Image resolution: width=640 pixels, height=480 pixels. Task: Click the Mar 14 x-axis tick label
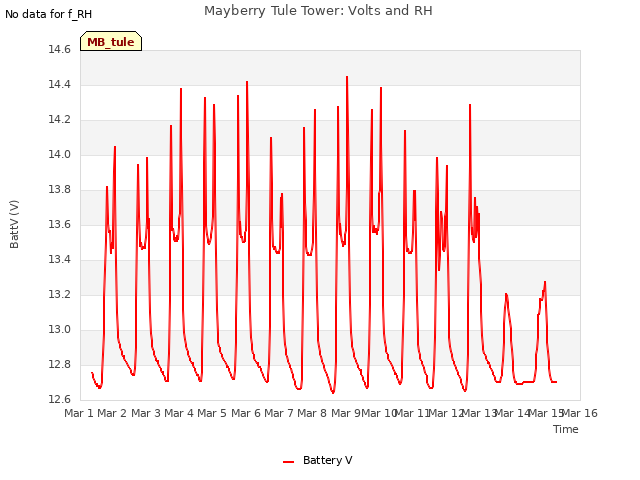click(x=512, y=413)
